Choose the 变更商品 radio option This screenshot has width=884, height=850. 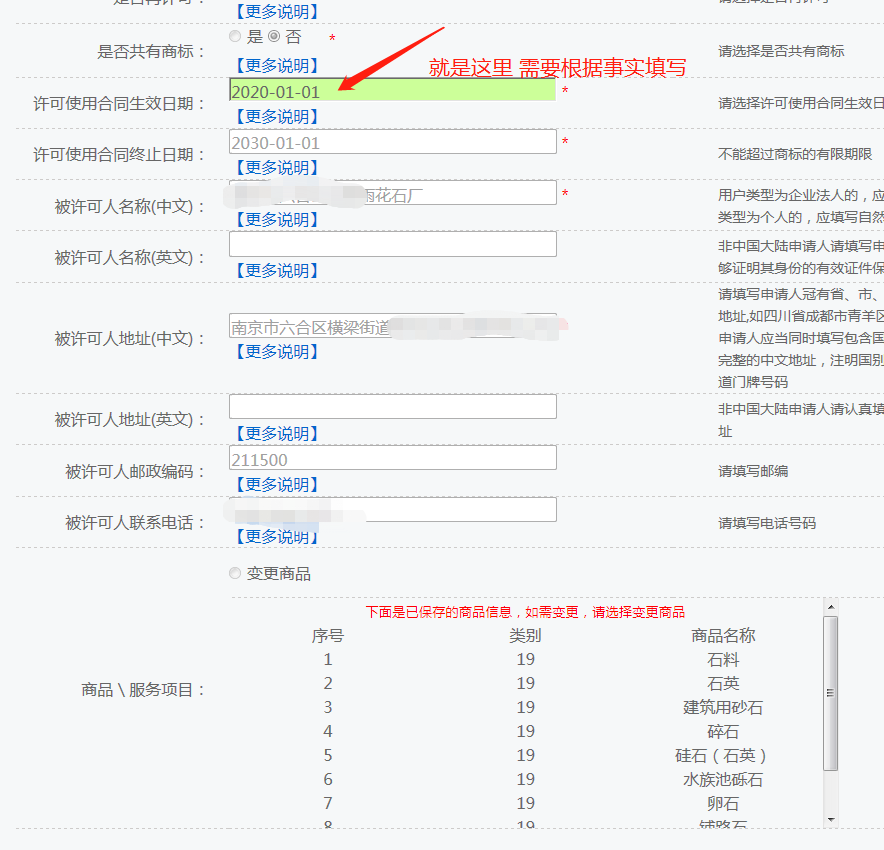(235, 573)
